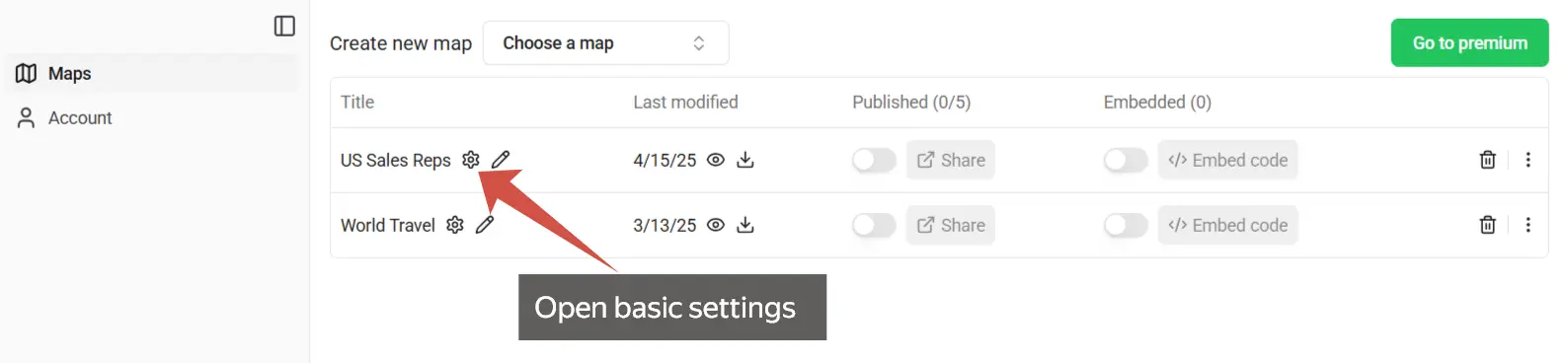
Task: Enable embed switch for US Sales Reps
Action: [1126, 160]
